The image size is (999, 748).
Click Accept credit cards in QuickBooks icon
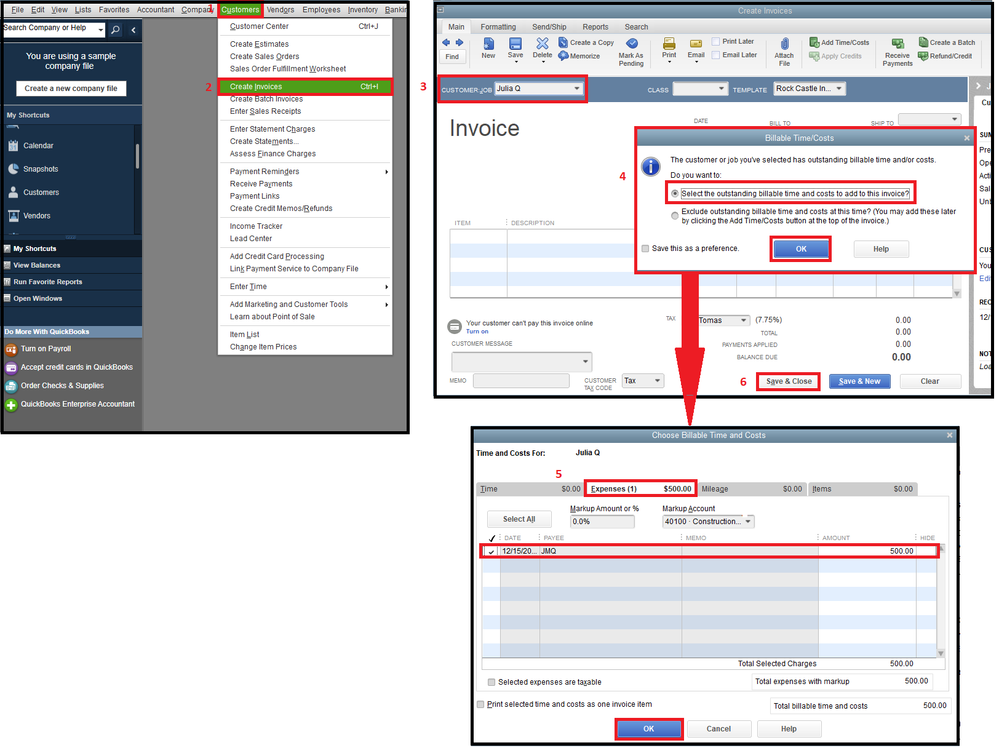point(11,368)
